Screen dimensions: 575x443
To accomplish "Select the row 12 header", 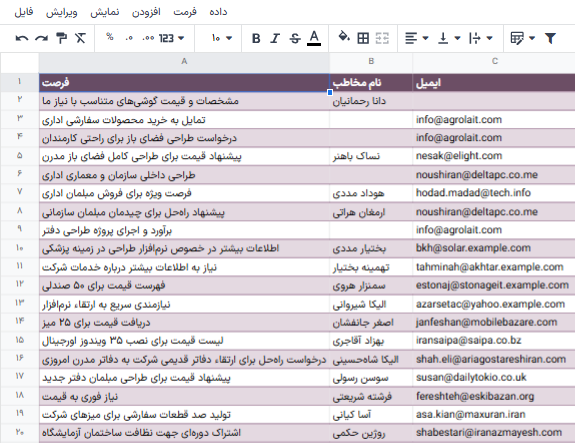I will point(19,285).
